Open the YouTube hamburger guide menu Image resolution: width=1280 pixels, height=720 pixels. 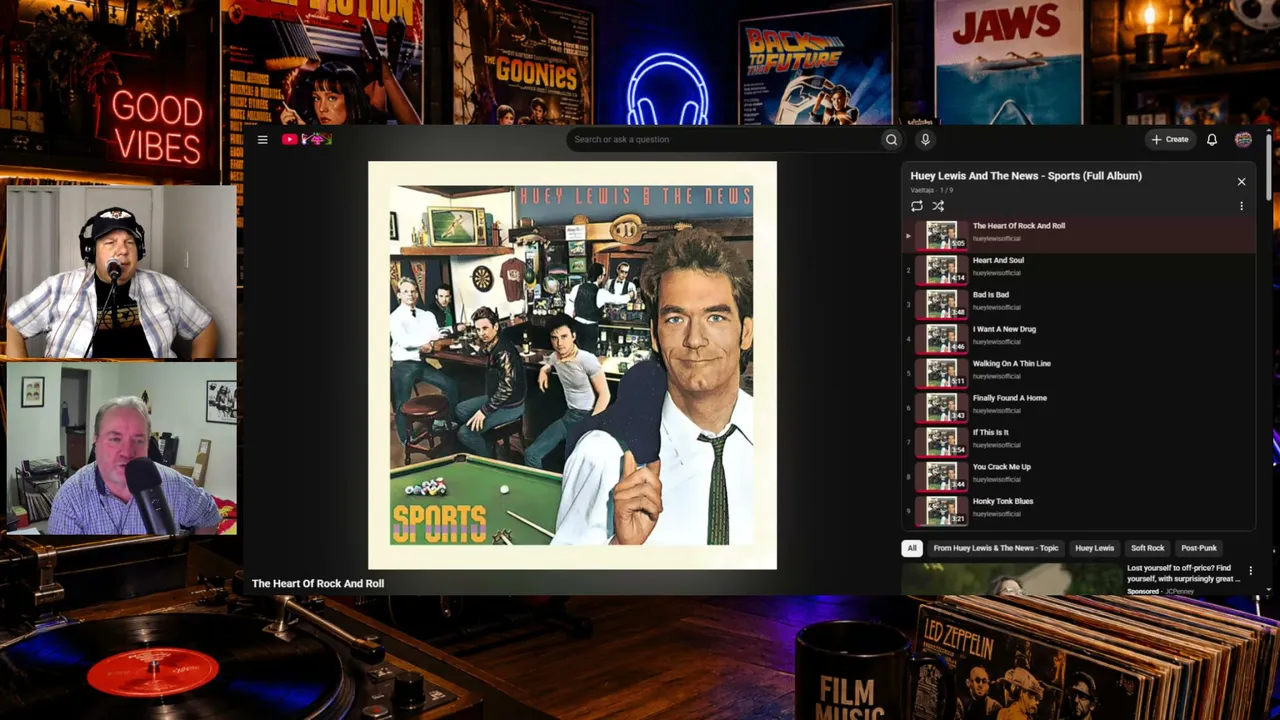262,140
